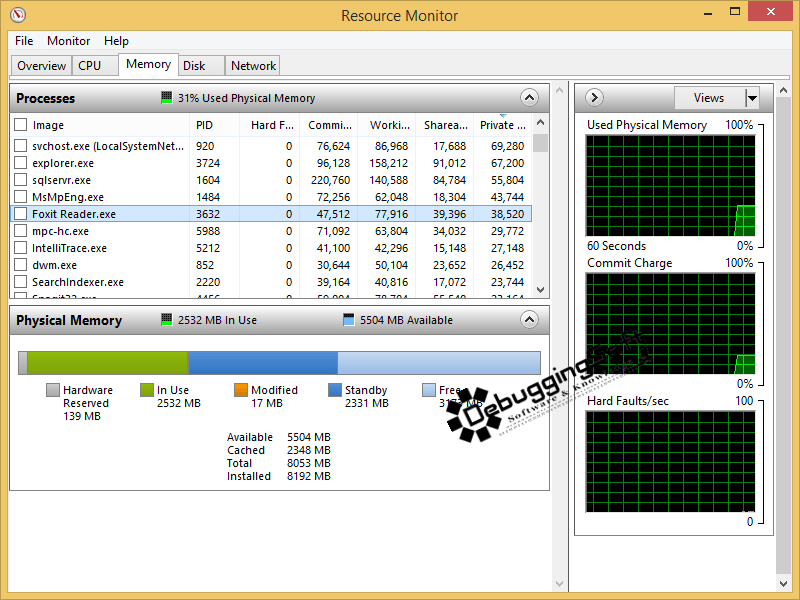The image size is (800, 600).
Task: Sort by PID column header
Action: (x=214, y=125)
